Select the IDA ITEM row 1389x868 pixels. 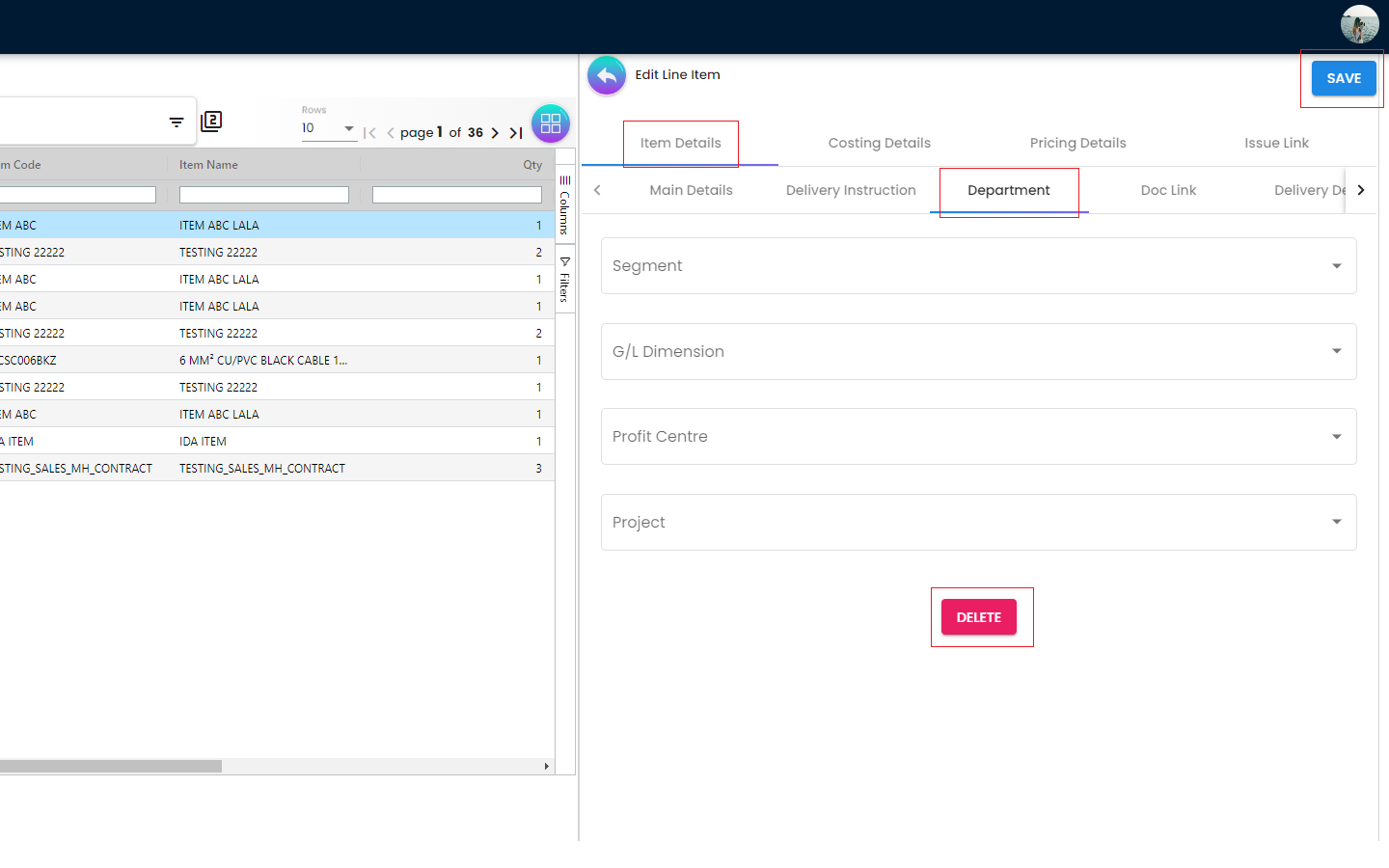pos(277,441)
